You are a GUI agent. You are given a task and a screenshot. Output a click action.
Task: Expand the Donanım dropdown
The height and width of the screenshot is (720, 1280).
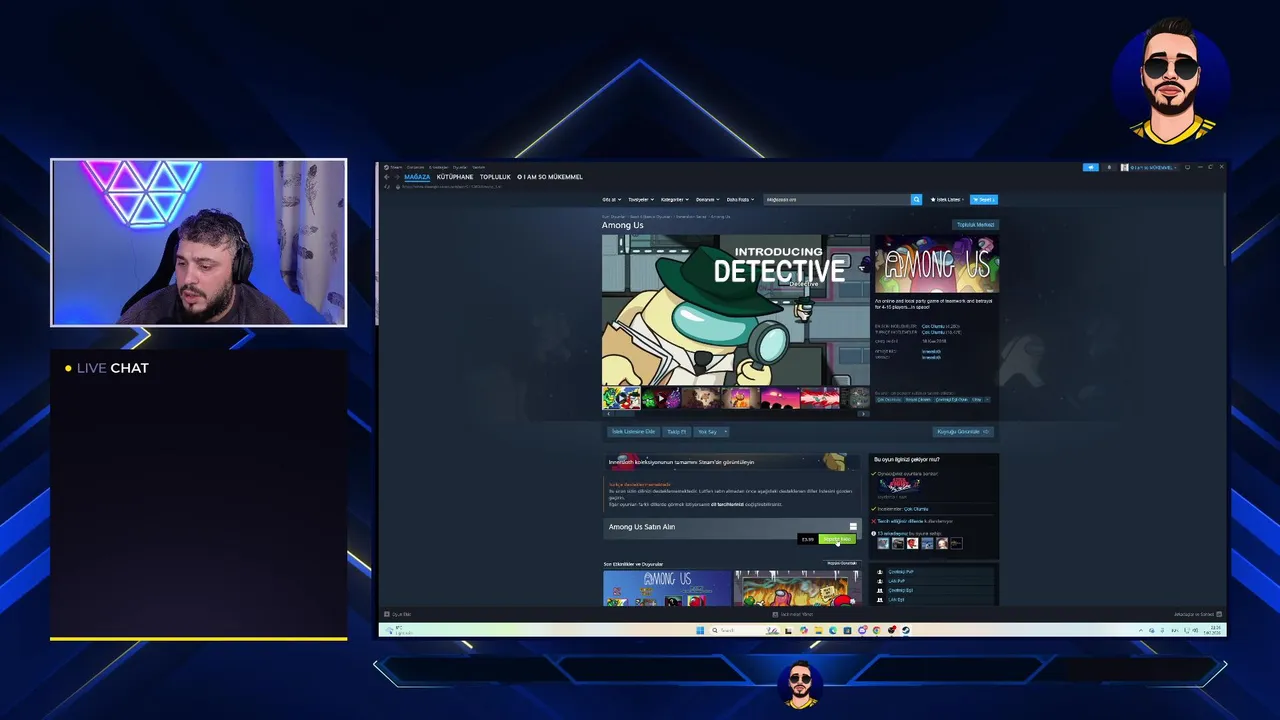coord(707,199)
